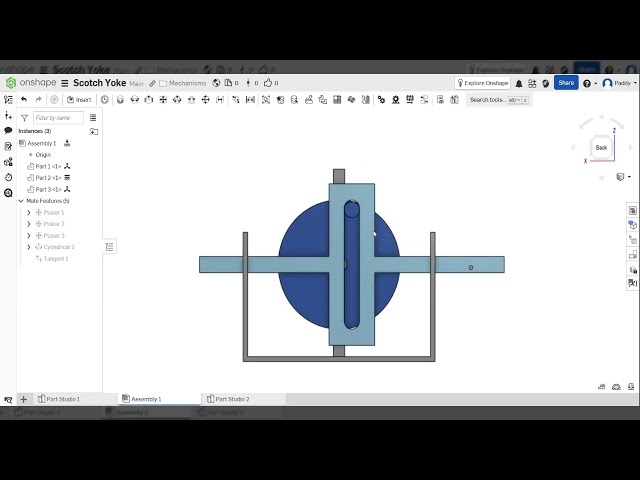Click the Insert parts button
The width and height of the screenshot is (640, 480).
pyautogui.click(x=79, y=100)
